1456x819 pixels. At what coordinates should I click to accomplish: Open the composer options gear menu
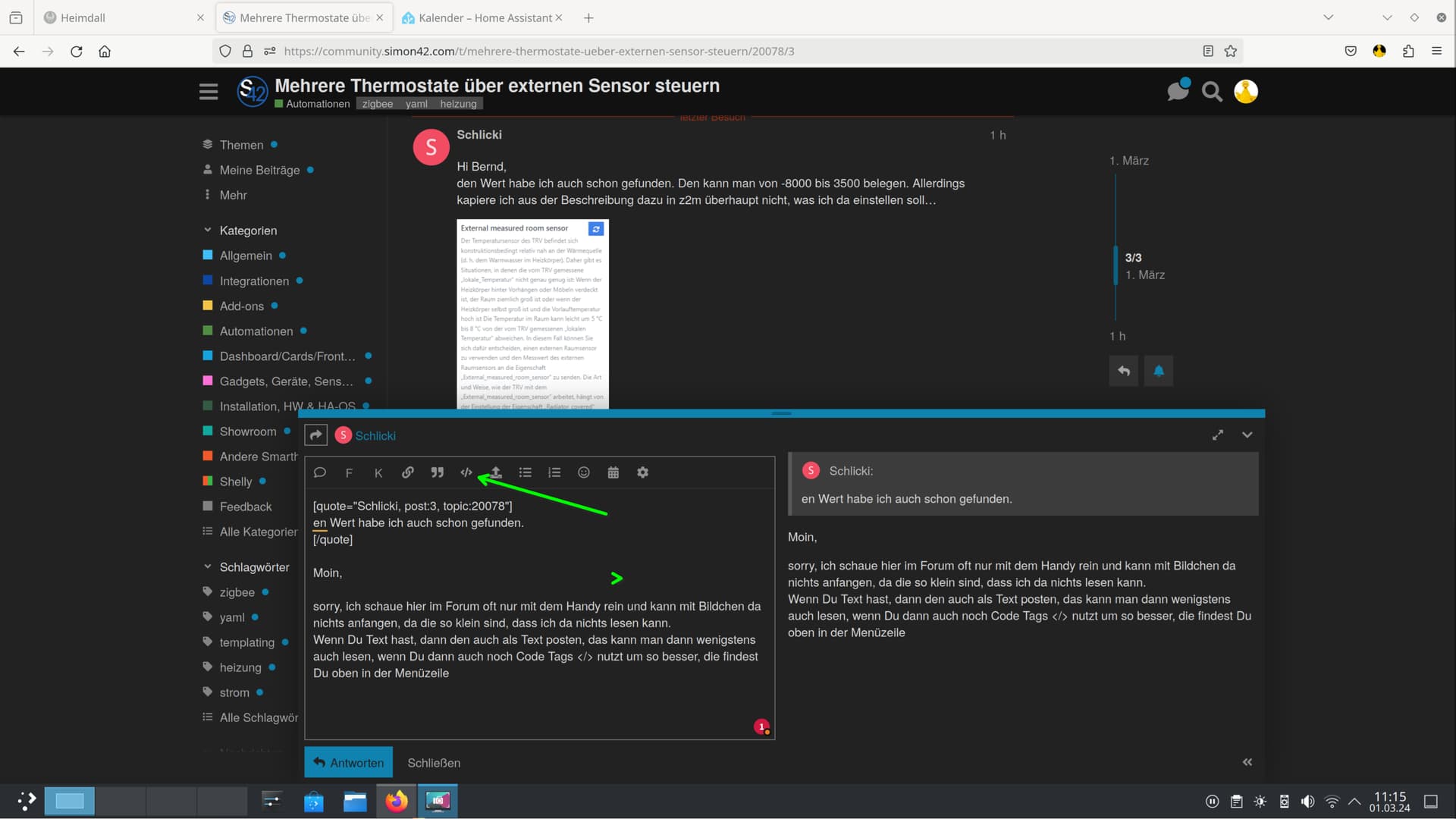coord(642,472)
